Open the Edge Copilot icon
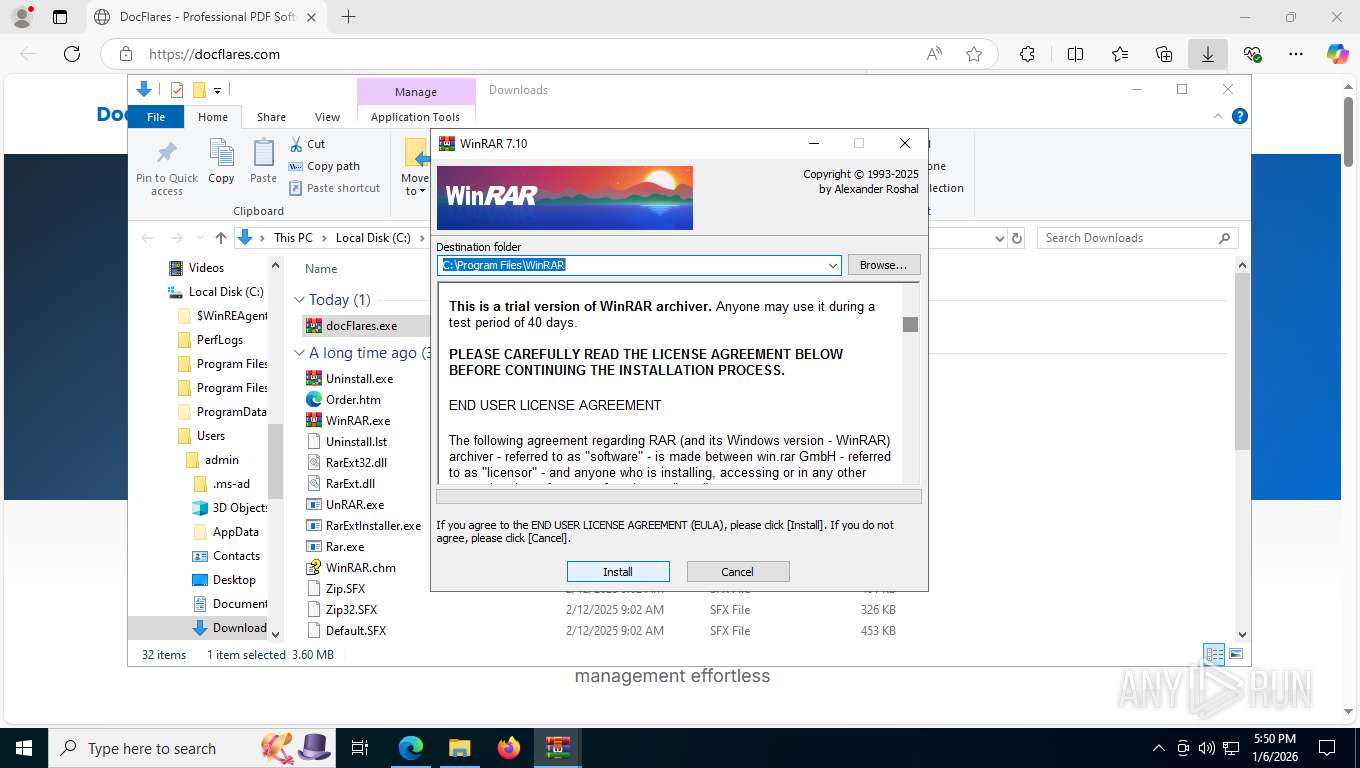1360x768 pixels. coord(1338,54)
